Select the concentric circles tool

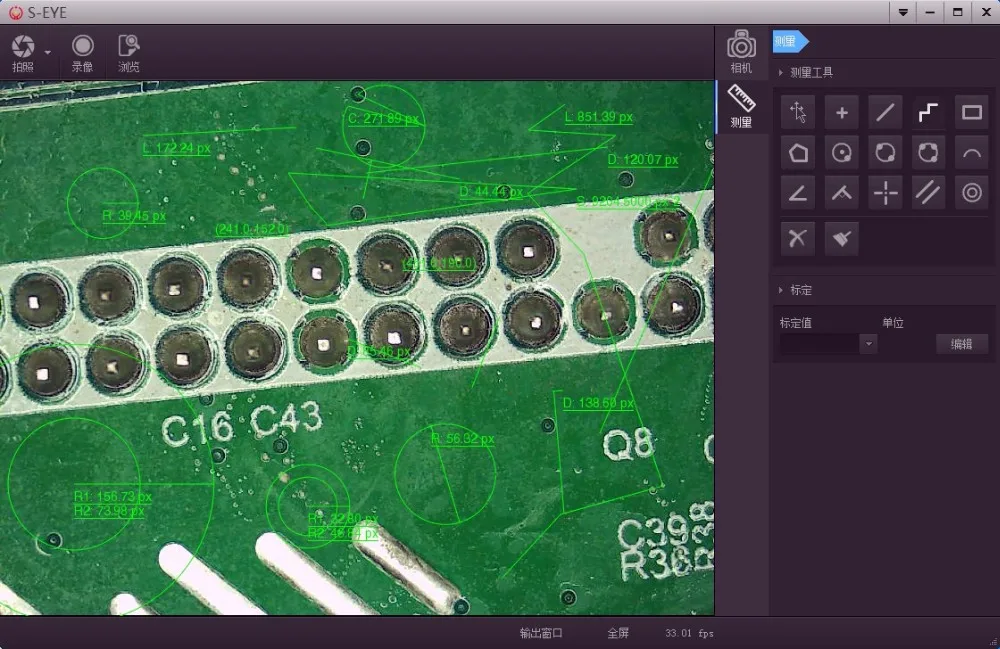click(972, 193)
